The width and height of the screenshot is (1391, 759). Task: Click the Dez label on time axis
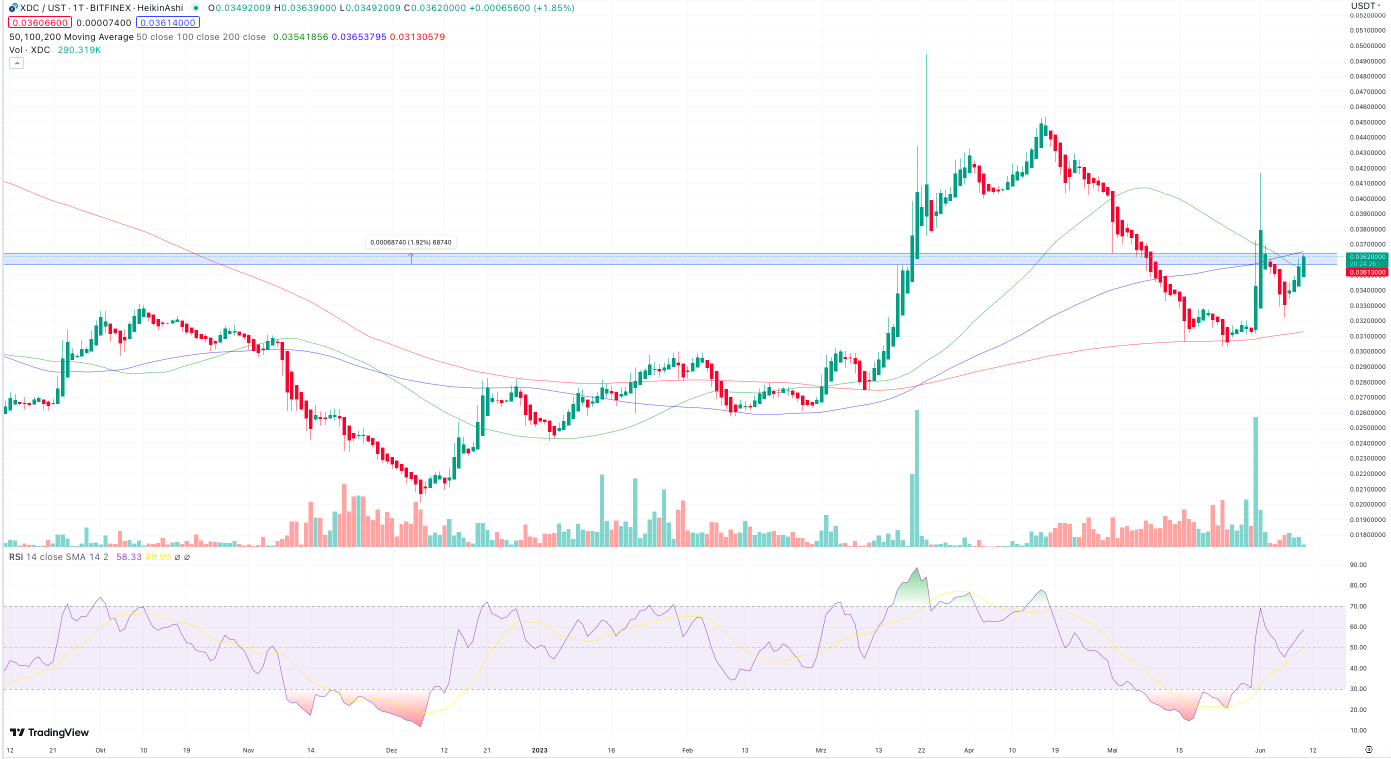[x=391, y=748]
